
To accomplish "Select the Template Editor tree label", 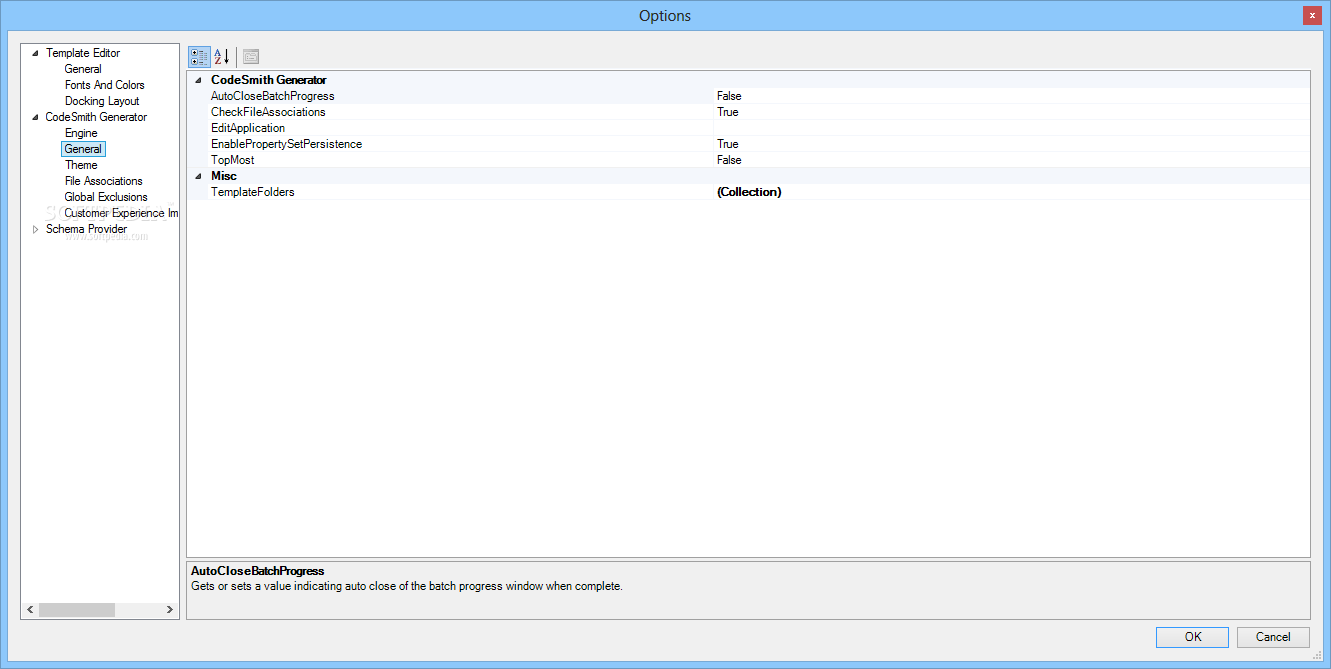I will pos(83,53).
